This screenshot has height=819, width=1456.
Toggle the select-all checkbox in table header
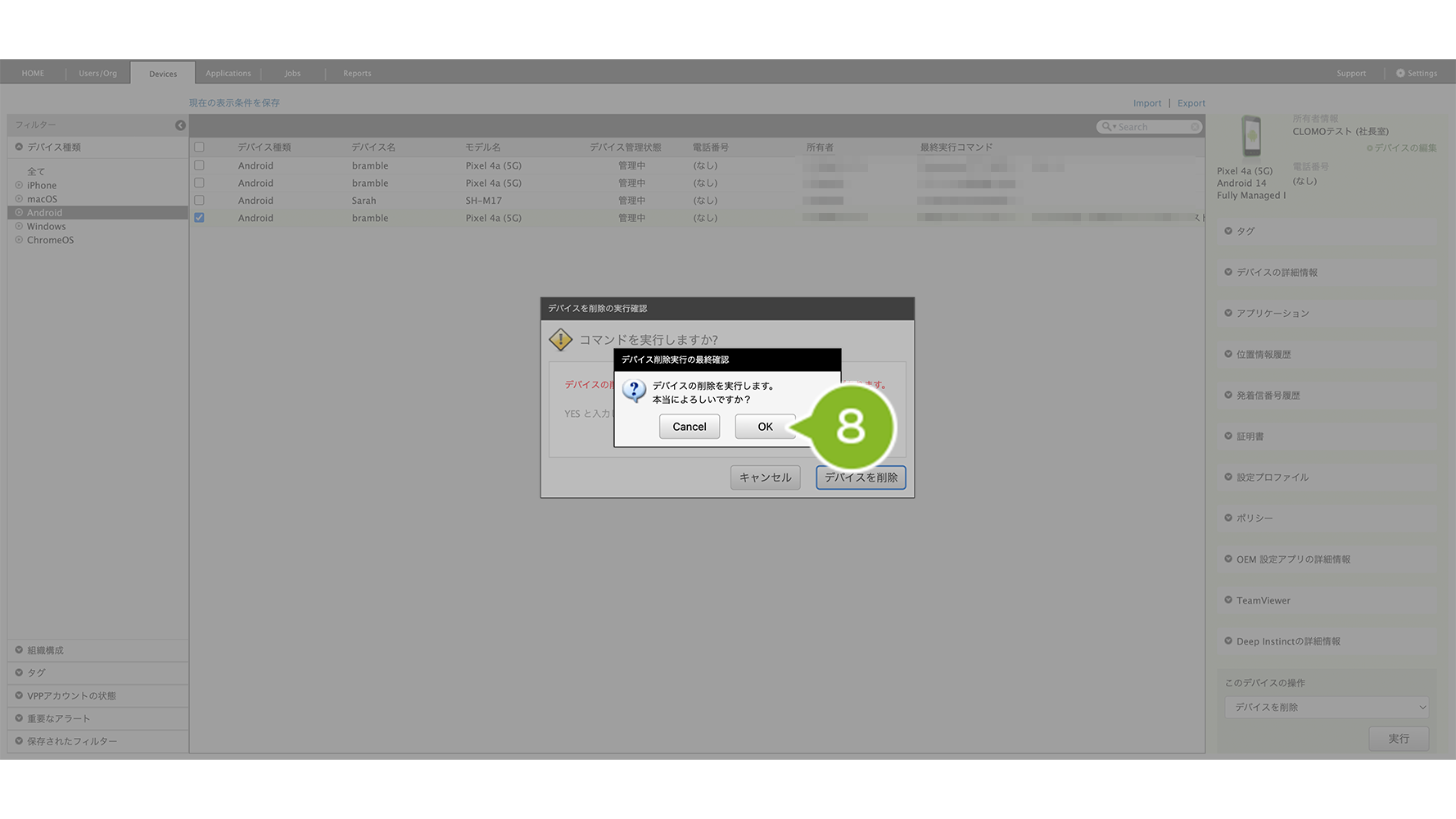click(x=199, y=147)
